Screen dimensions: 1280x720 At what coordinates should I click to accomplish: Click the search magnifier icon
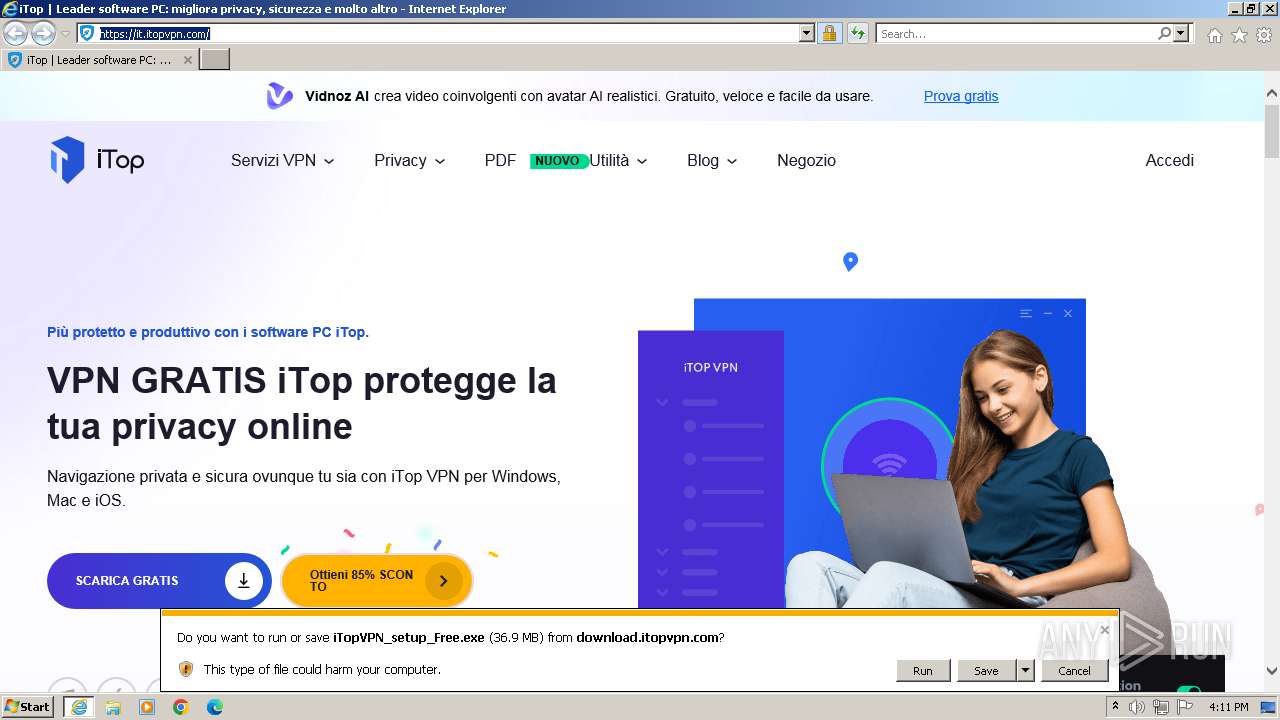(1164, 33)
